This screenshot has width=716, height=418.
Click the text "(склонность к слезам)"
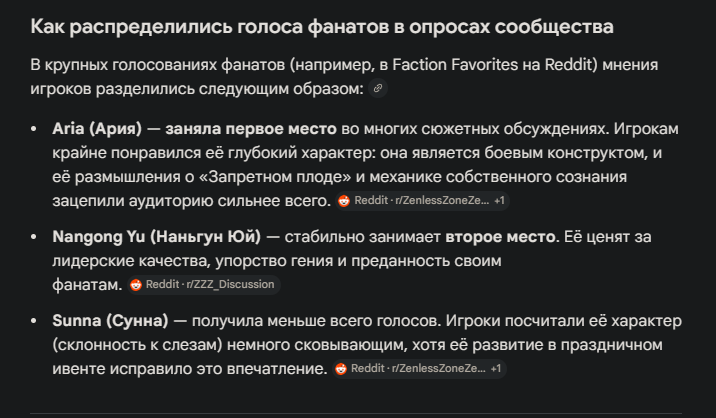click(x=137, y=345)
